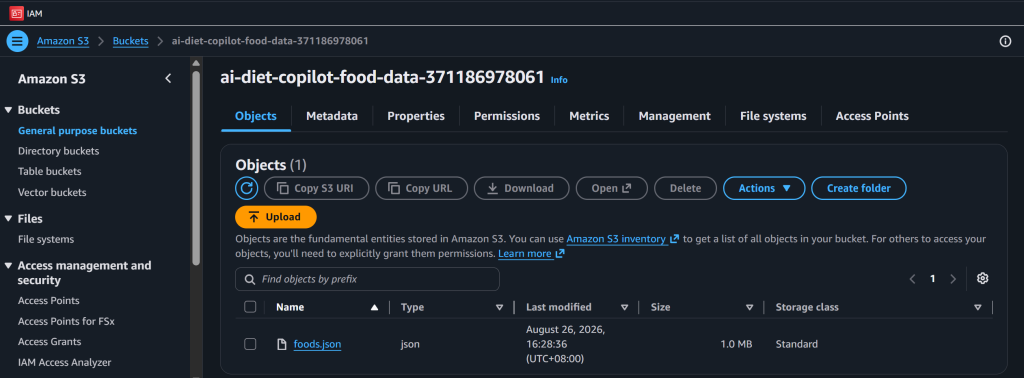
Task: Open the Type column sort dropdown
Action: [500, 307]
